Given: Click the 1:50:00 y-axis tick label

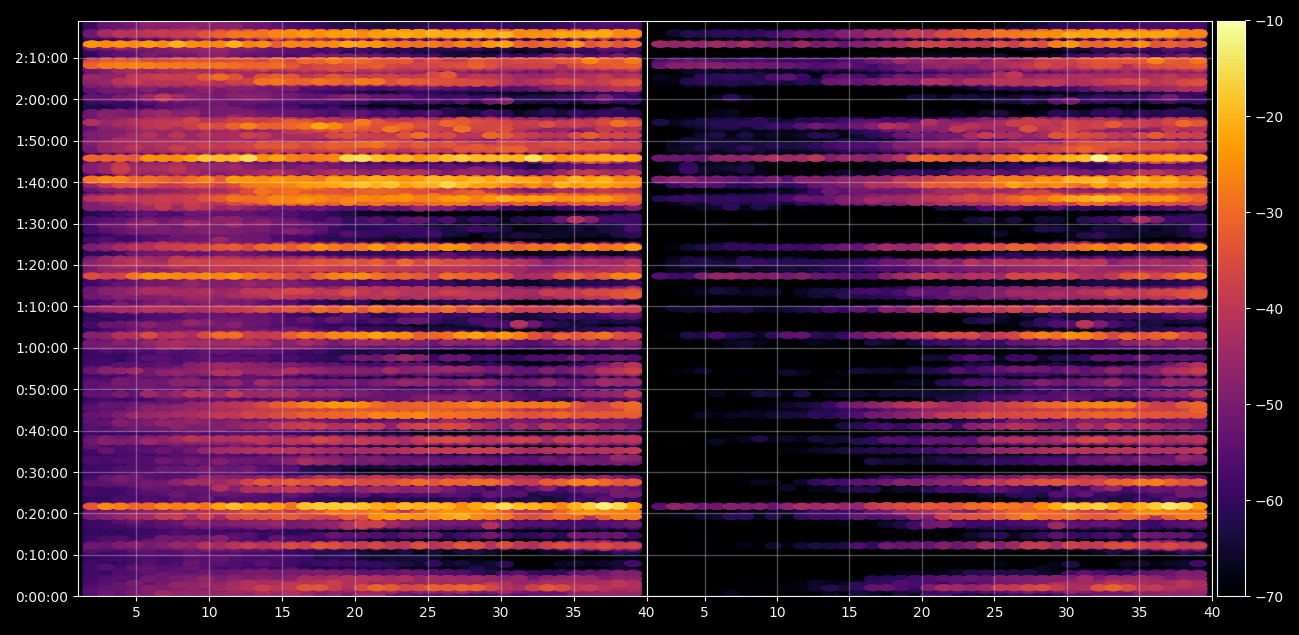Looking at the screenshot, I should (41, 140).
